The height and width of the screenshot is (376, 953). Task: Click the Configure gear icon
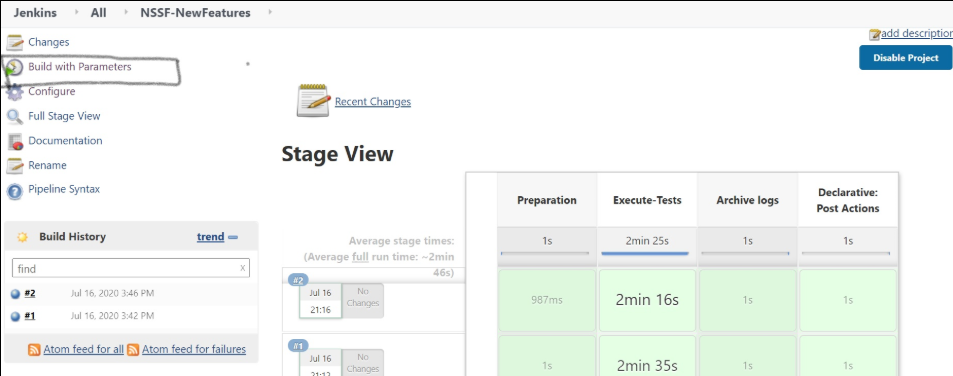point(15,92)
